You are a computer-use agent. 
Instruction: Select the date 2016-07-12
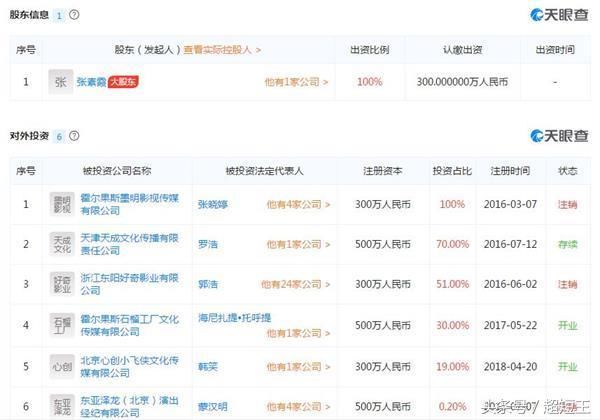pyautogui.click(x=510, y=244)
